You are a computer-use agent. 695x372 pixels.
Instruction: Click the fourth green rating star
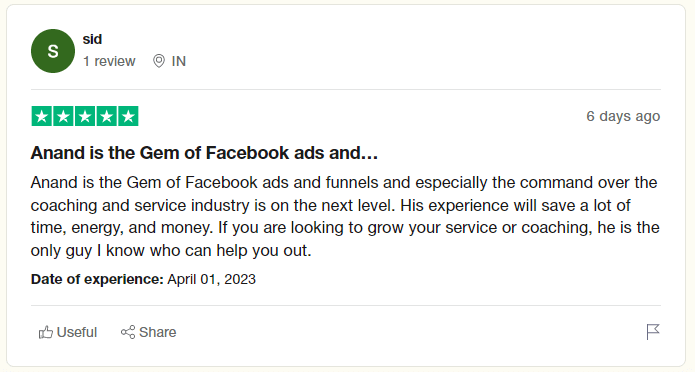click(x=107, y=116)
